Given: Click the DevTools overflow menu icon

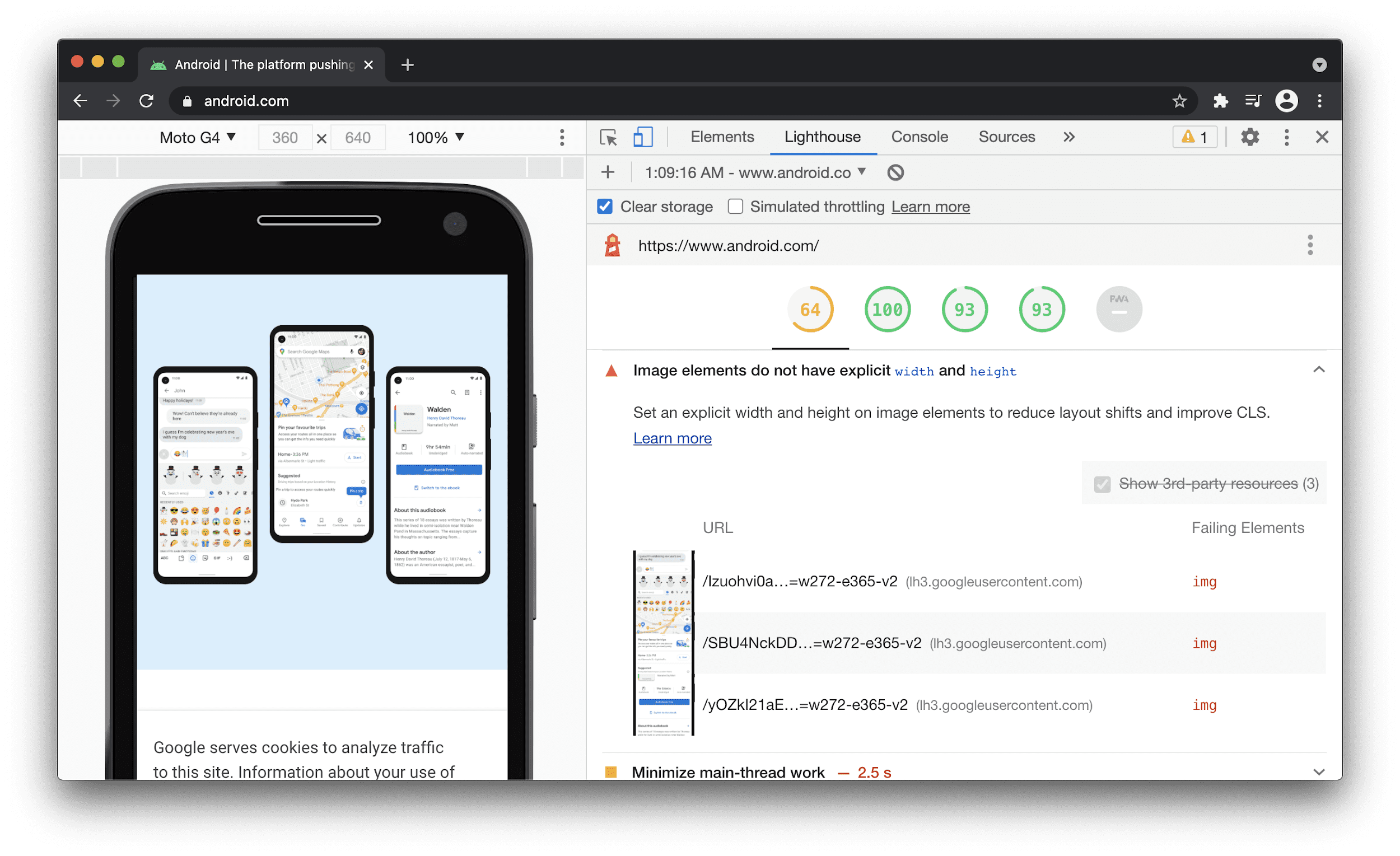Looking at the screenshot, I should [x=1287, y=138].
